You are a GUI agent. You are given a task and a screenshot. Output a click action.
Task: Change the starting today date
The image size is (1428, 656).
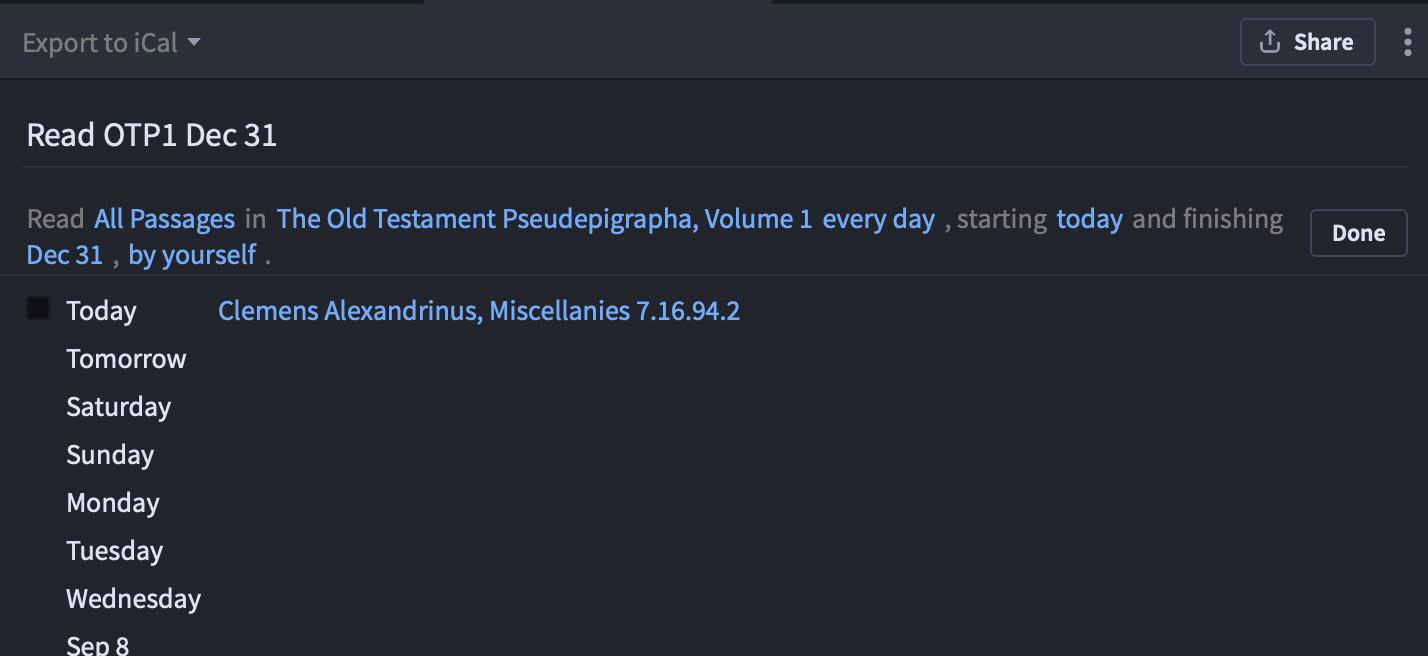[1089, 219]
